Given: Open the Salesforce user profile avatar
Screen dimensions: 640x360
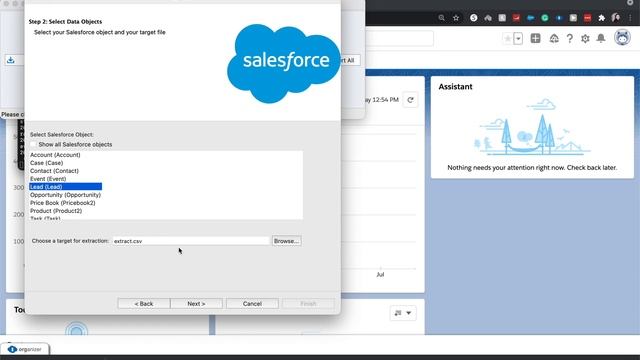Looking at the screenshot, I should point(622,38).
